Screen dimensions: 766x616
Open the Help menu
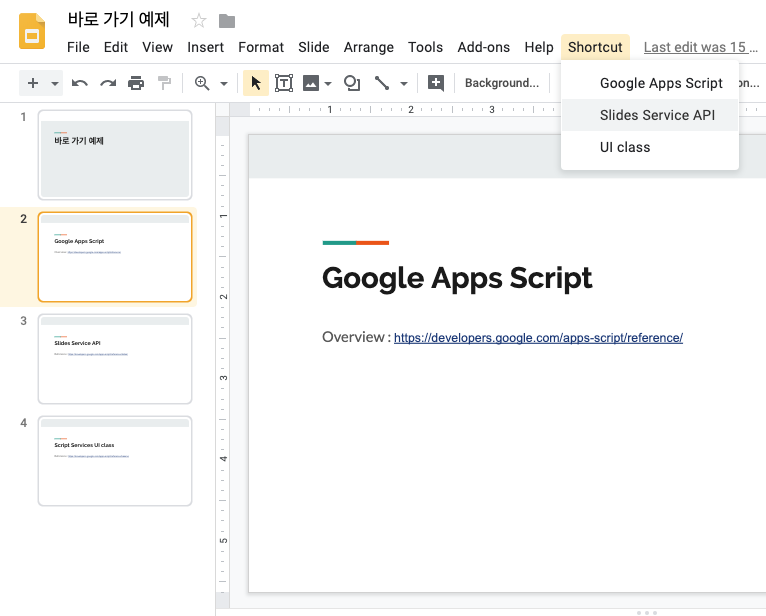(539, 47)
